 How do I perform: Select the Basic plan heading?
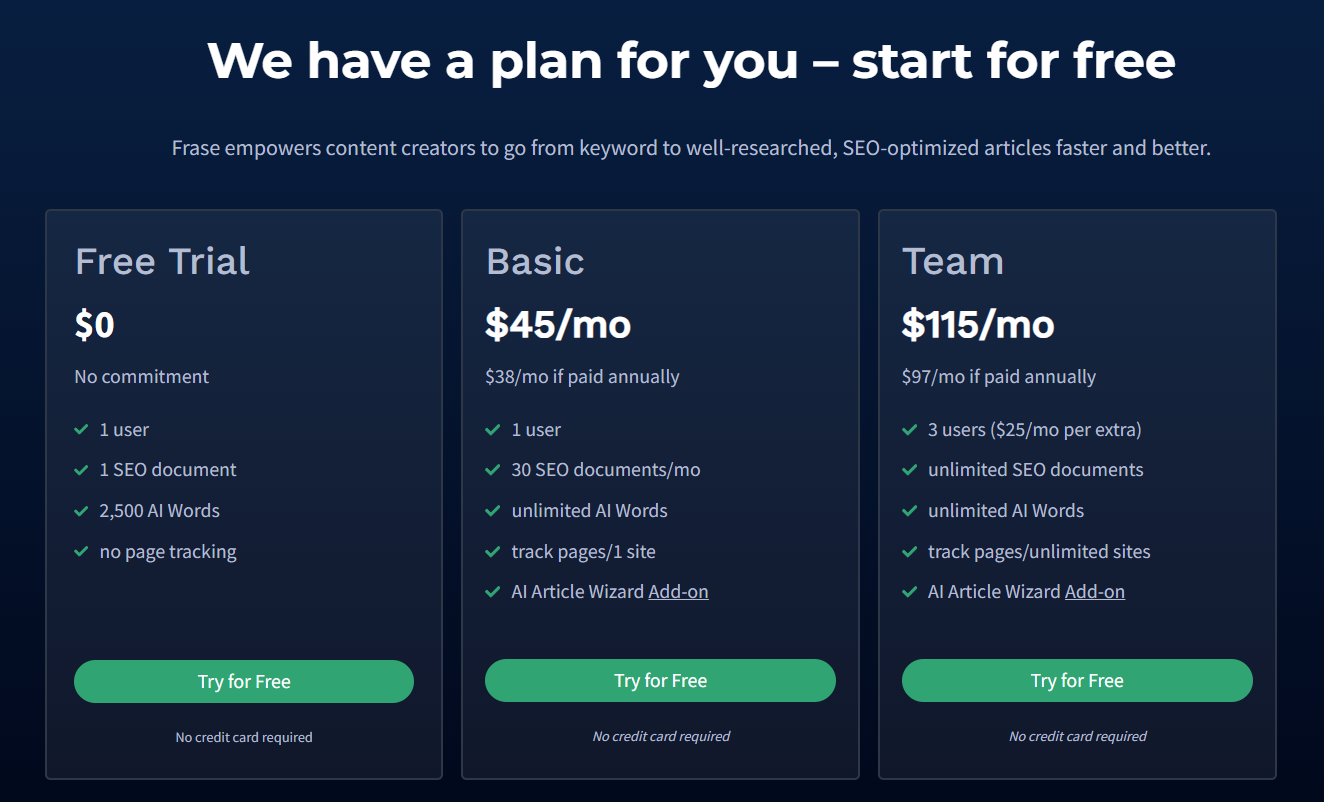[x=535, y=262]
